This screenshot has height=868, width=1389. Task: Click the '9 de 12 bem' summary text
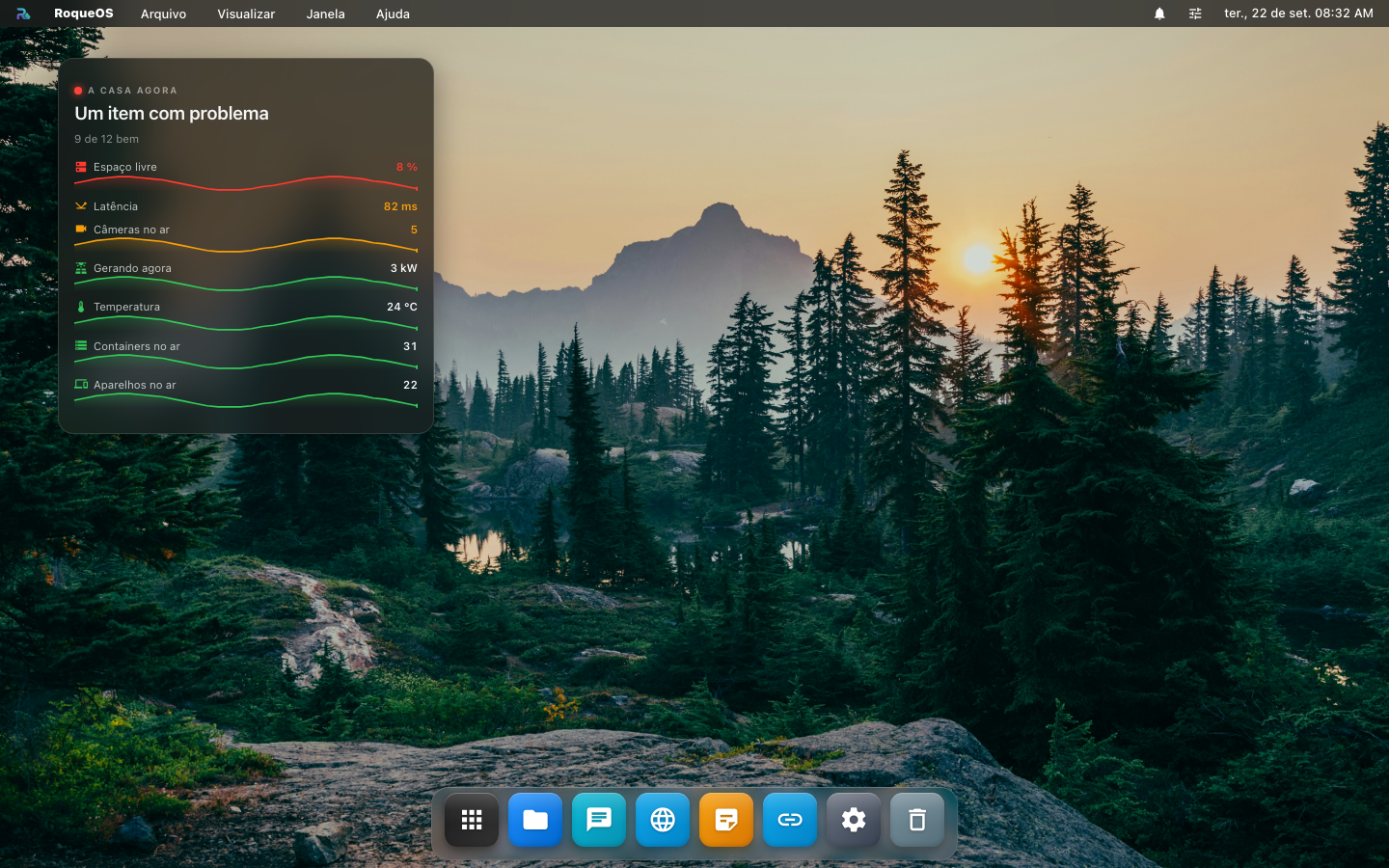pos(106,139)
